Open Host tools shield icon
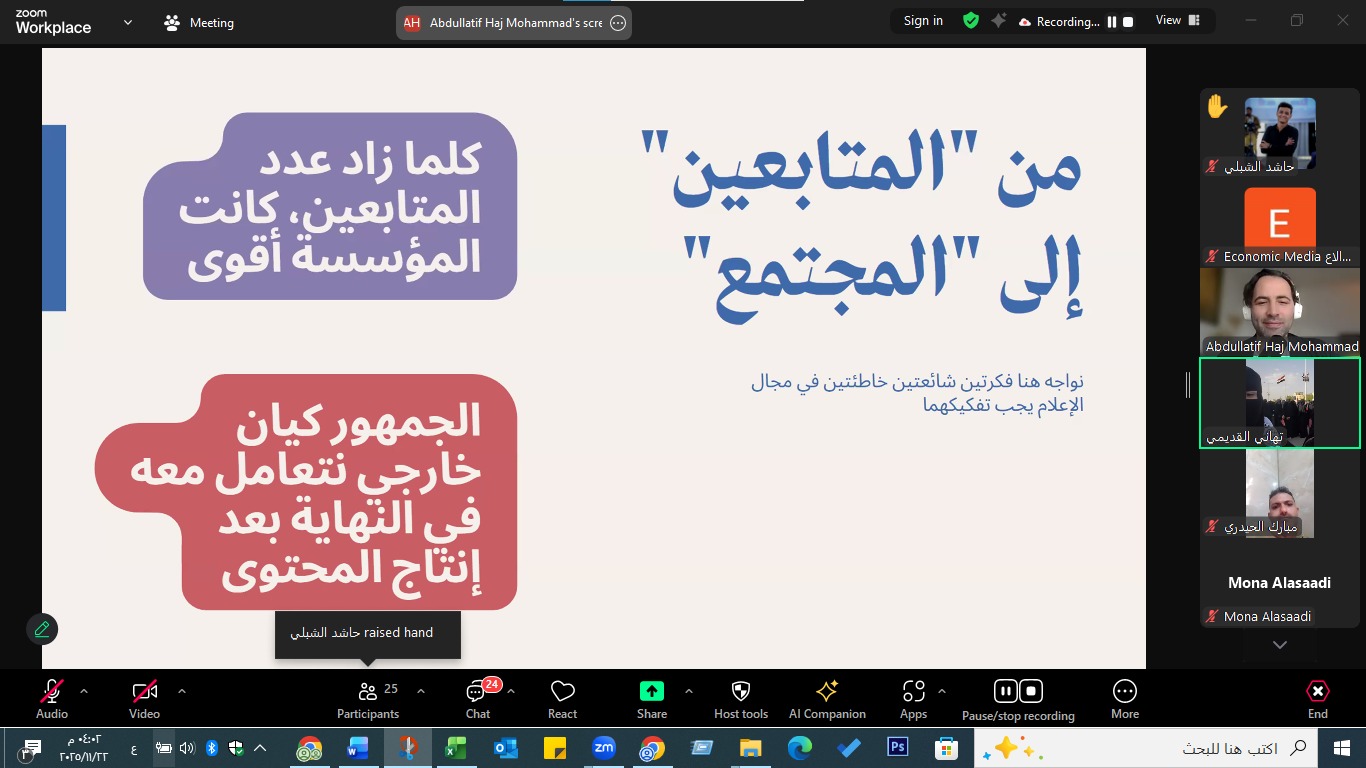This screenshot has height=768, width=1366. [740, 699]
